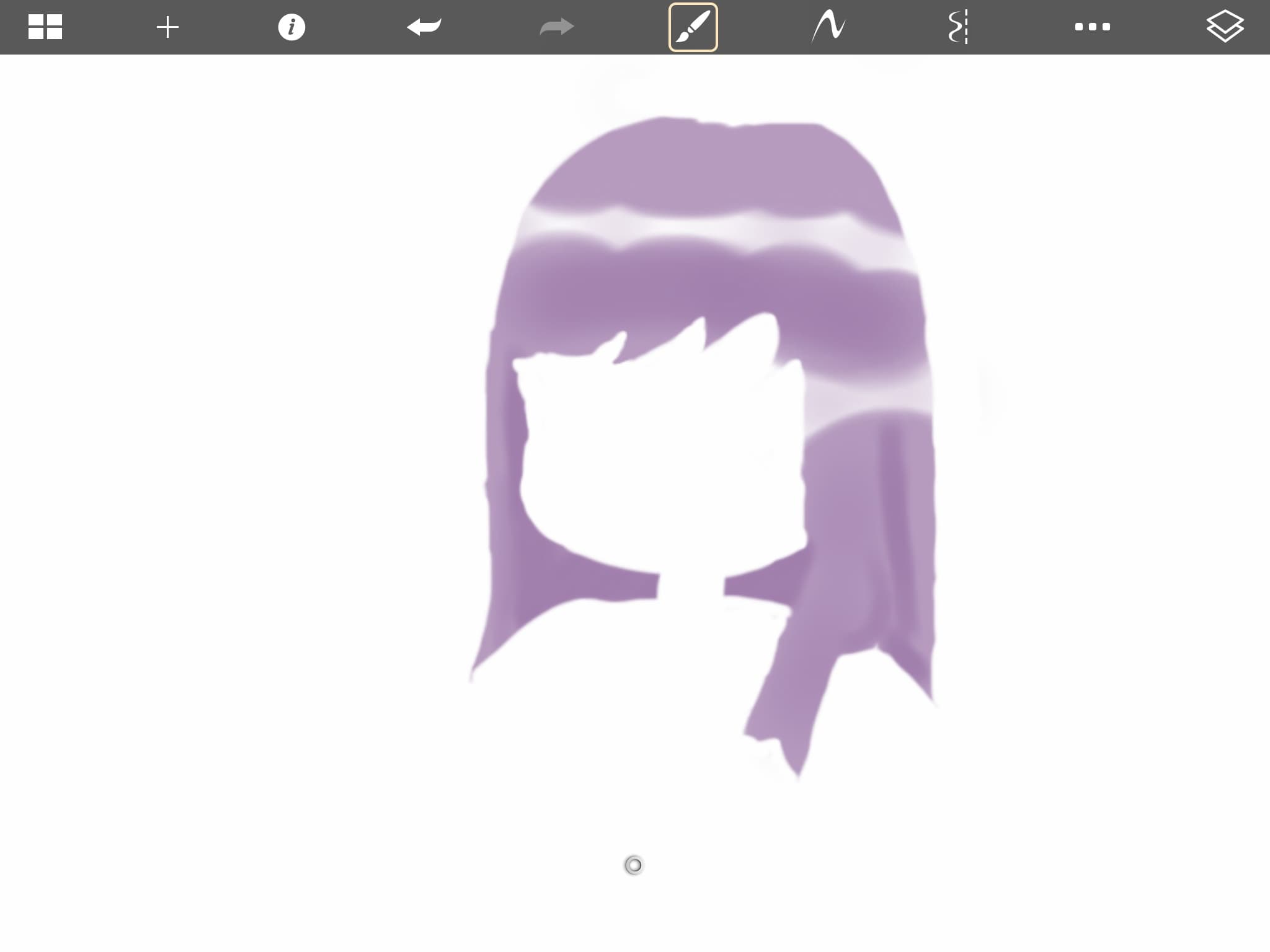This screenshot has height=952, width=1270.
Task: Redo with the grayed forward arrow
Action: click(556, 27)
